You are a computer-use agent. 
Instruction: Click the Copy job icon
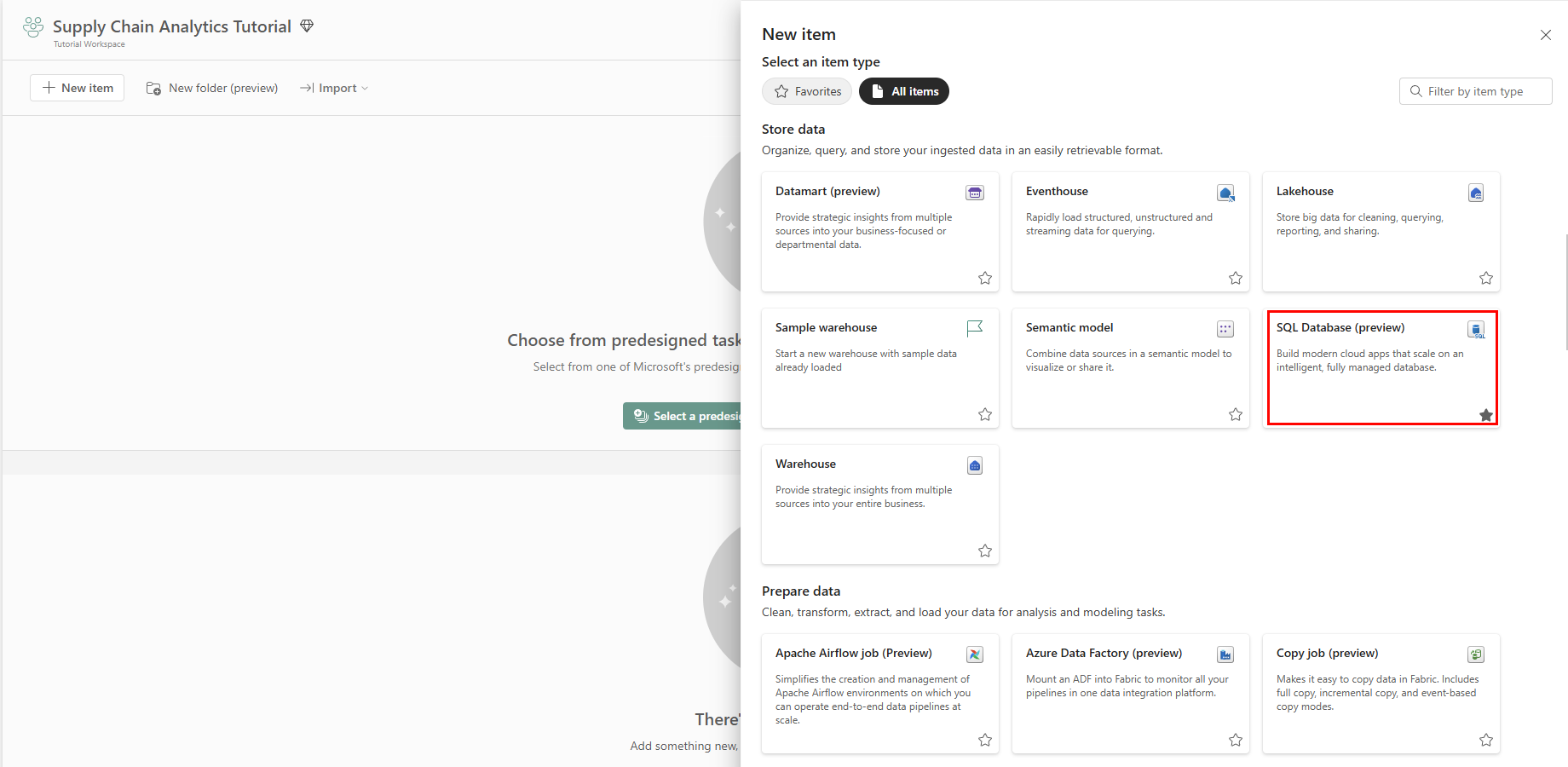pyautogui.click(x=1476, y=655)
